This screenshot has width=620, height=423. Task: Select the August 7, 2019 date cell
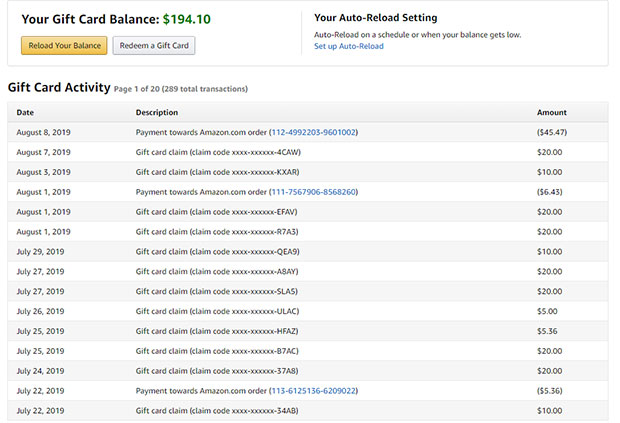point(43,152)
